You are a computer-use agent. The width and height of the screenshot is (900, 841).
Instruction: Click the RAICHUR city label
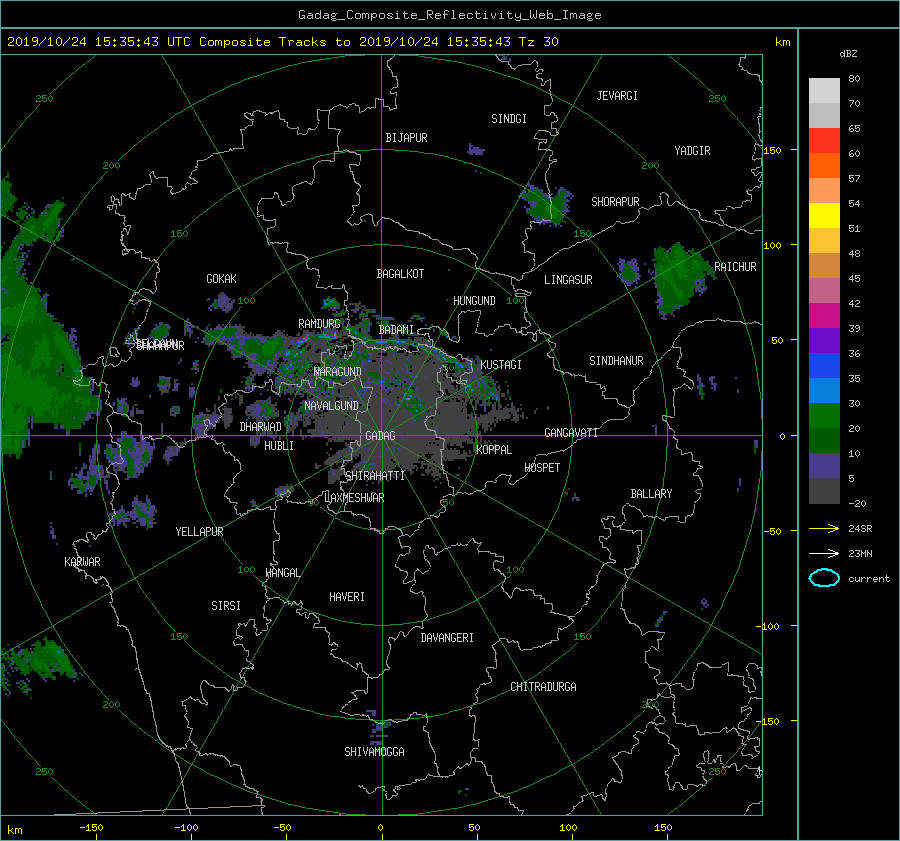tap(735, 267)
